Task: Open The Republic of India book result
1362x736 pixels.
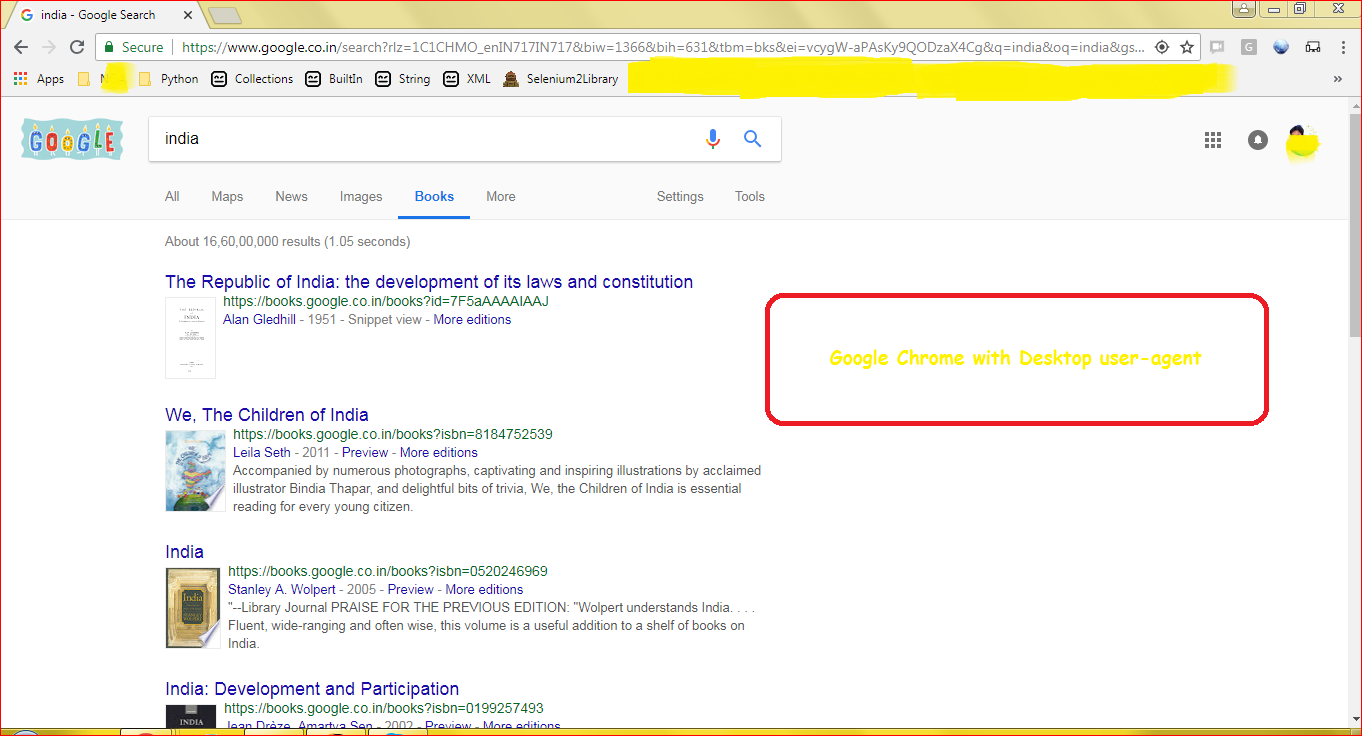Action: [x=429, y=282]
